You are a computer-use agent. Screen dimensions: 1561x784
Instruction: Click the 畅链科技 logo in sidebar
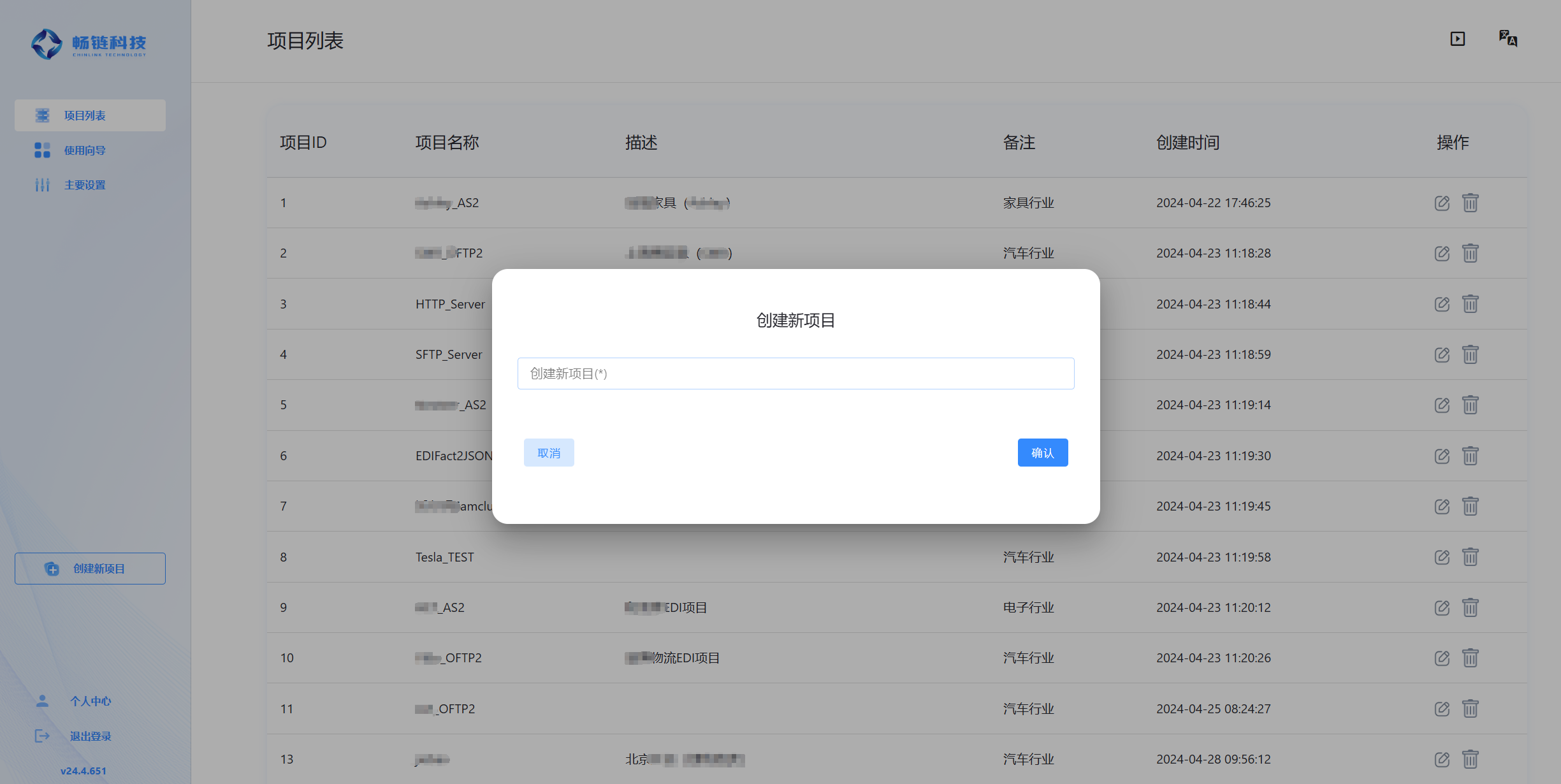(89, 43)
